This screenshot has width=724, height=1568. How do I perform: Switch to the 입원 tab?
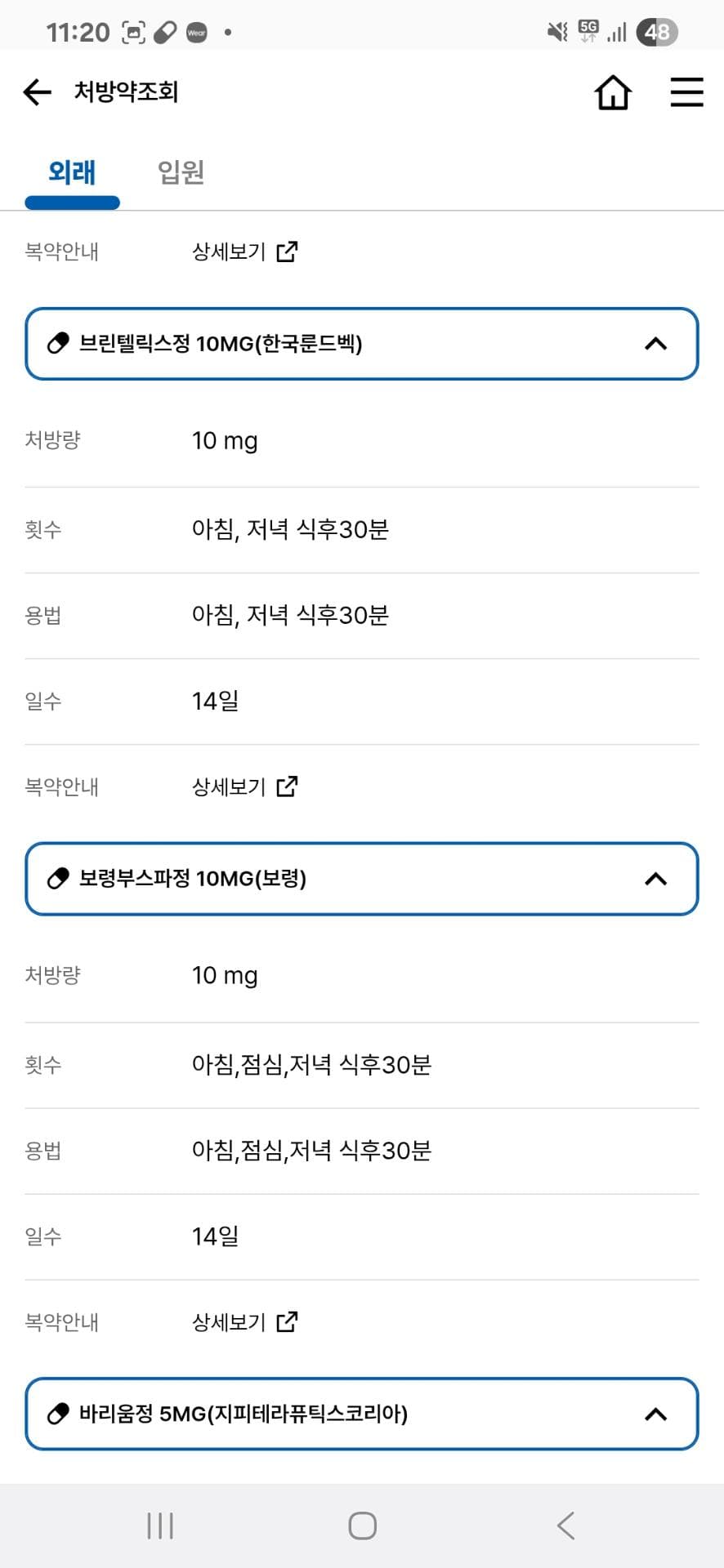[x=181, y=172]
